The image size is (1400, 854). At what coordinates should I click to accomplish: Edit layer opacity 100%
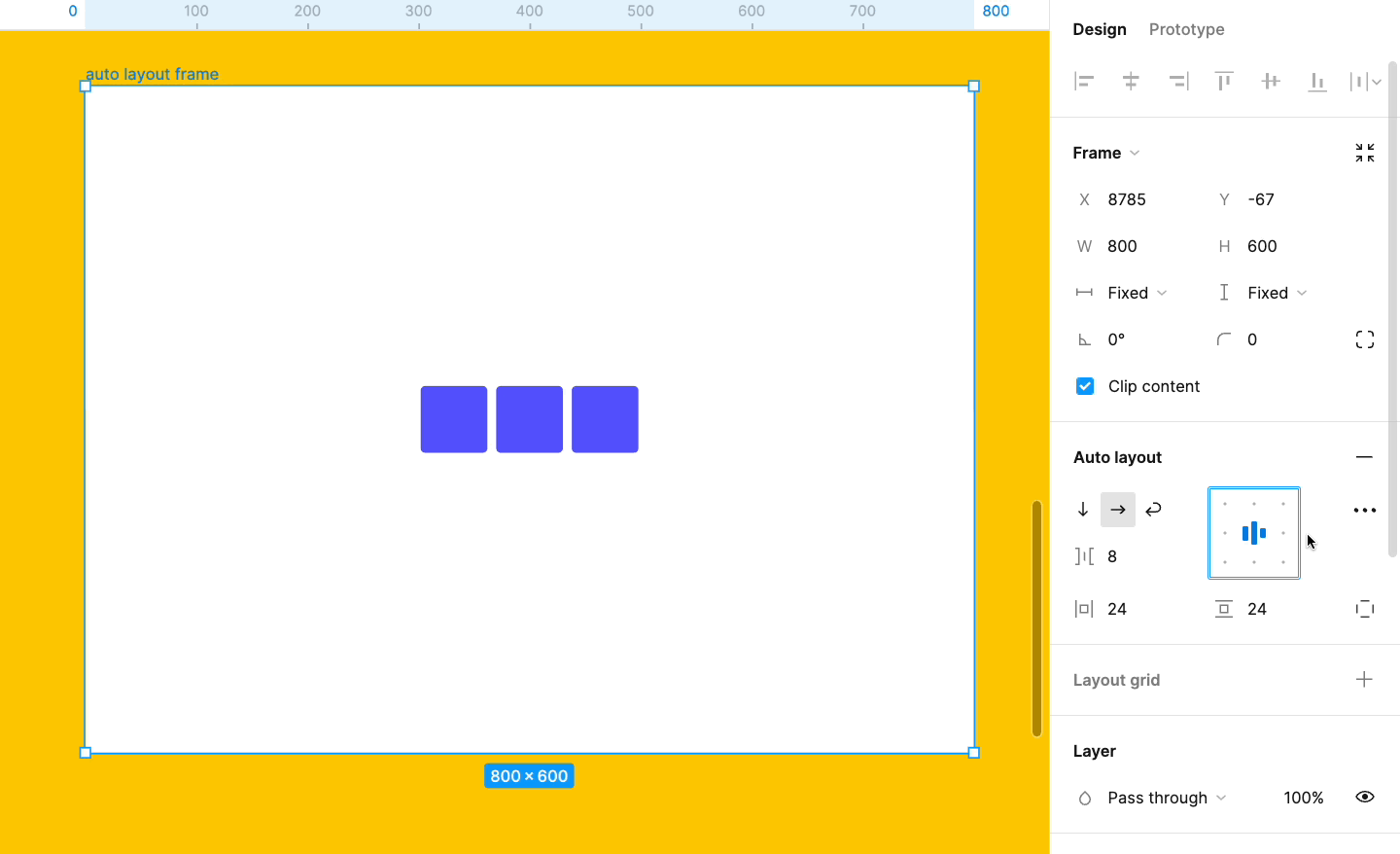coord(1303,798)
